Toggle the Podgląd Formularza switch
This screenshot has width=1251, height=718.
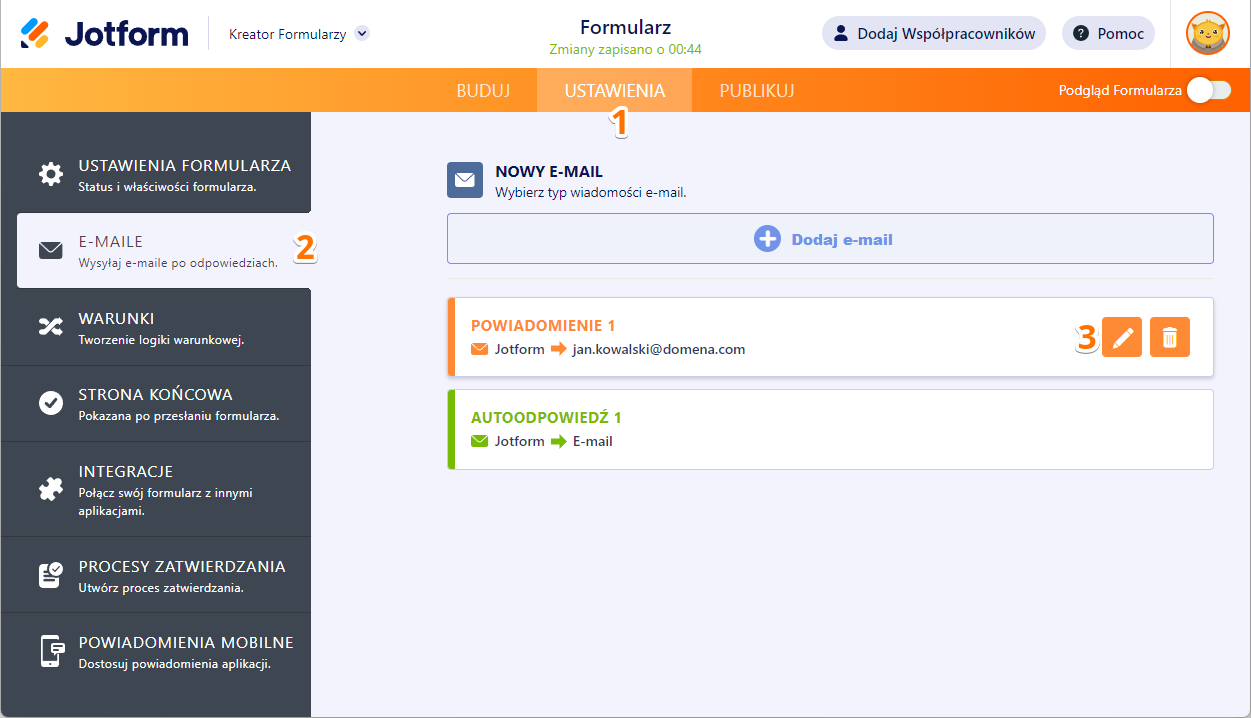pyautogui.click(x=1208, y=91)
